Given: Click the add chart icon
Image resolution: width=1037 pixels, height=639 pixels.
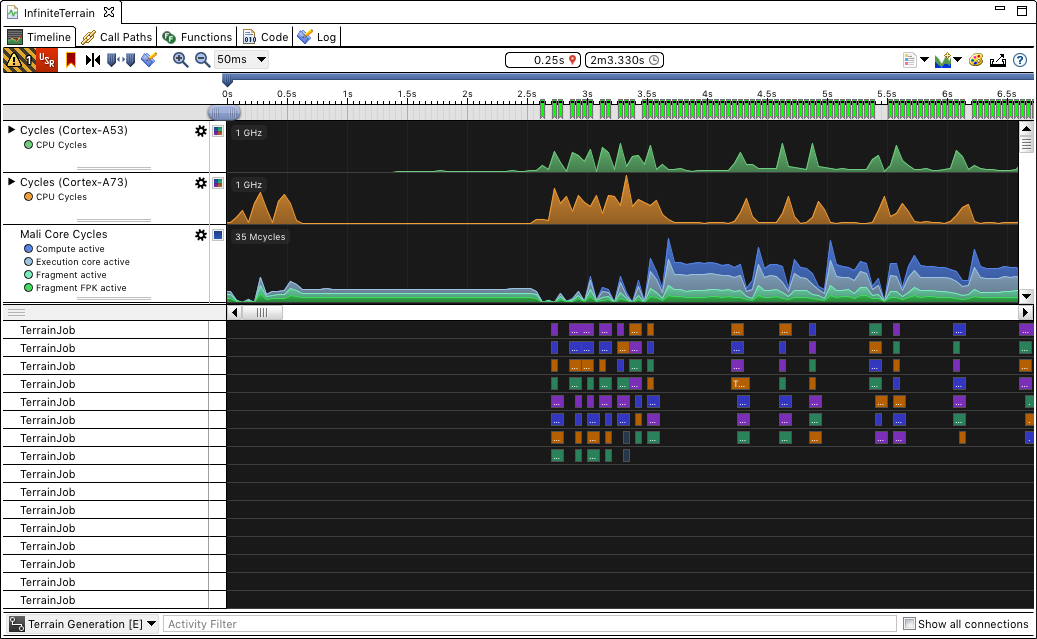Looking at the screenshot, I should (943, 60).
